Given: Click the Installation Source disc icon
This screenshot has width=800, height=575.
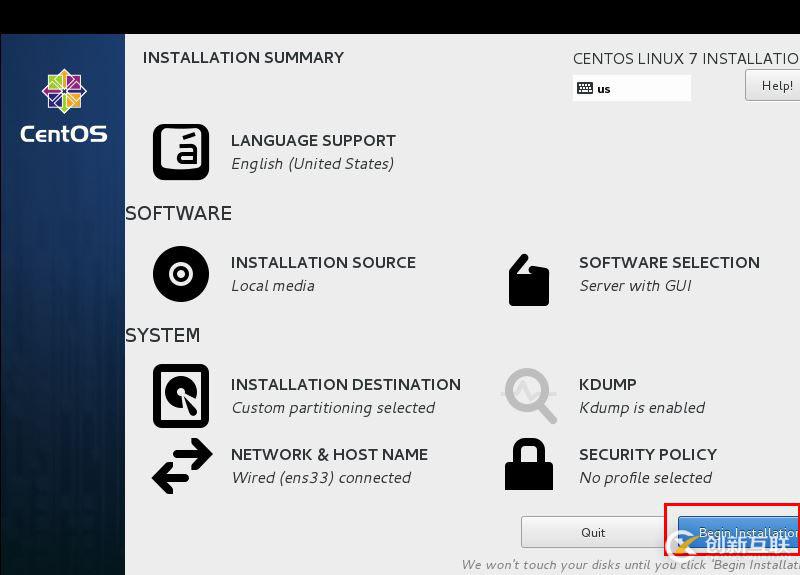Looking at the screenshot, I should 181,274.
